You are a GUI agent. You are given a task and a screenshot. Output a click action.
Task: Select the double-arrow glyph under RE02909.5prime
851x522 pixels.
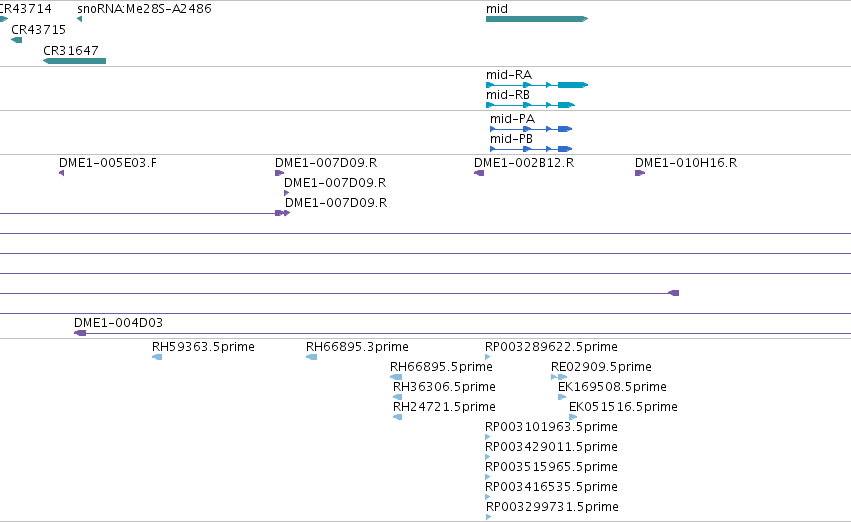pos(559,377)
